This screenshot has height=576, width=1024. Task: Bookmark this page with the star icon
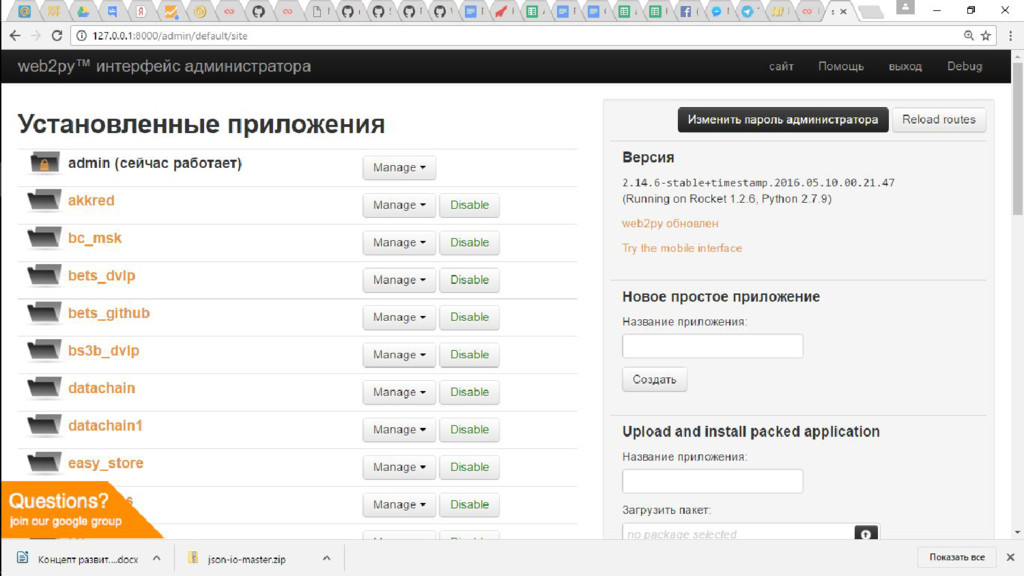tap(986, 36)
